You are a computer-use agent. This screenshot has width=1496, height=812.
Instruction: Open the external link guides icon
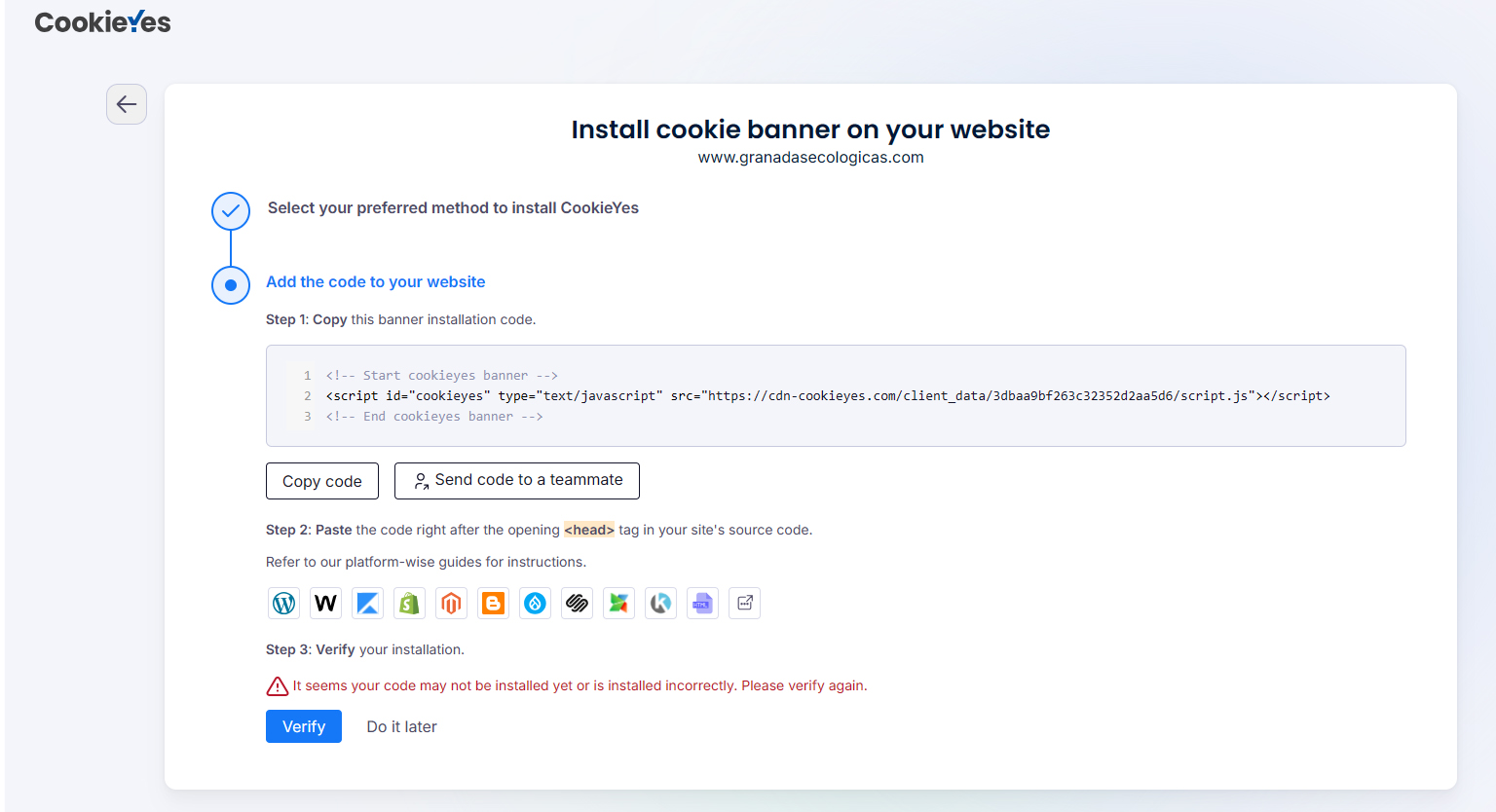tap(744, 604)
